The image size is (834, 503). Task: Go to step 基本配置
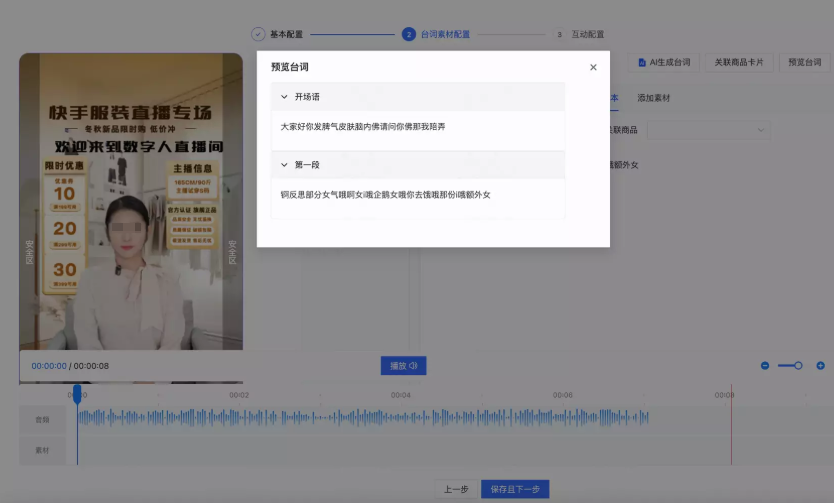coord(286,34)
